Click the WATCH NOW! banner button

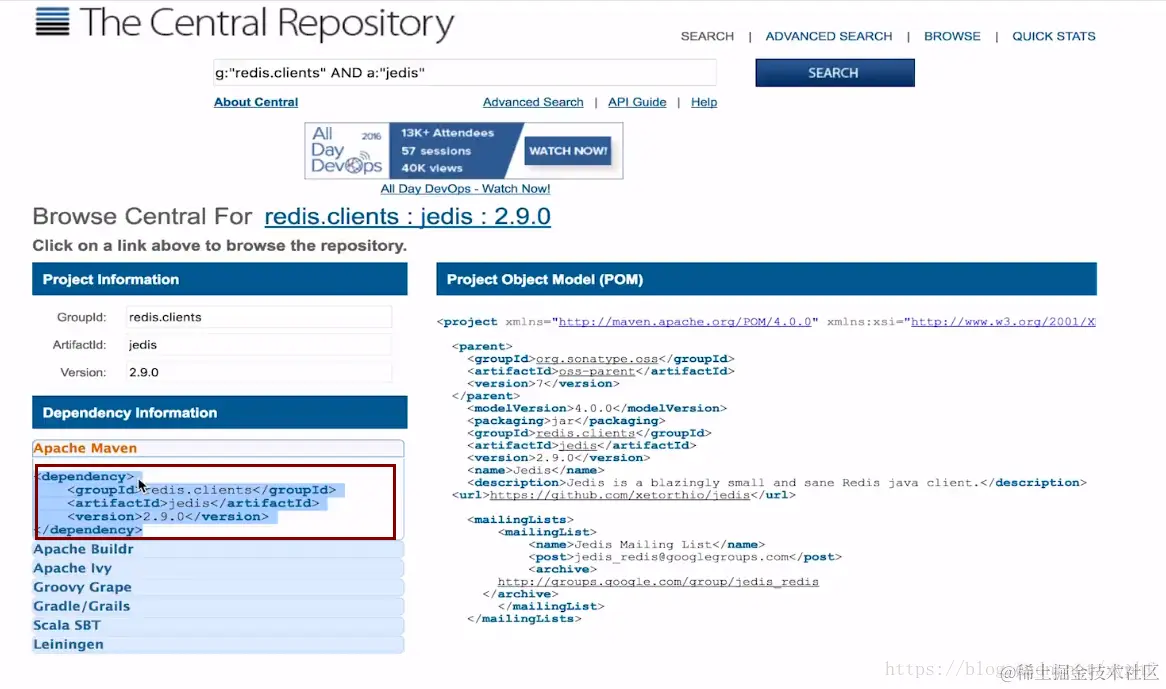[568, 151]
